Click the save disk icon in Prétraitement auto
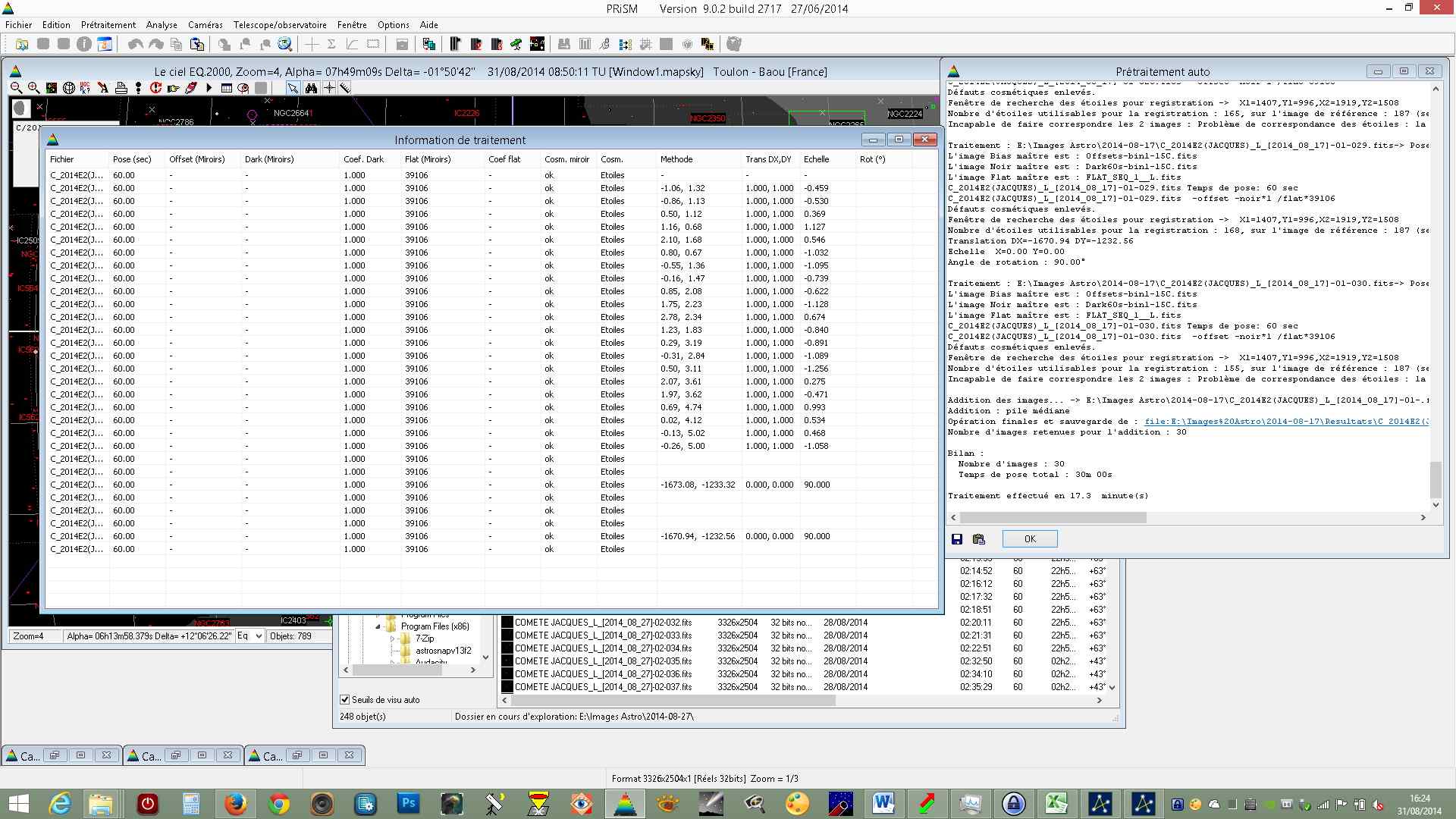 click(x=957, y=539)
